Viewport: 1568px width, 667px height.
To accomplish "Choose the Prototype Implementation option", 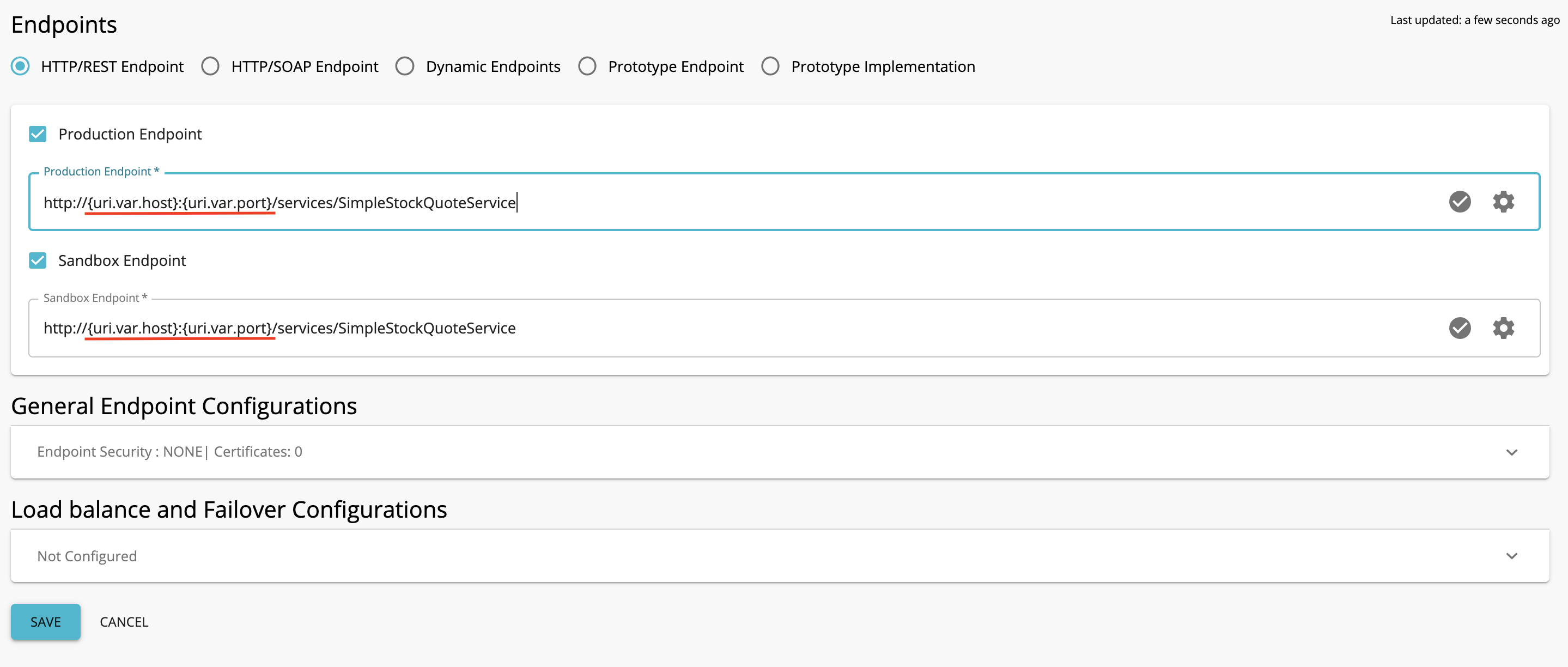I will (x=770, y=66).
